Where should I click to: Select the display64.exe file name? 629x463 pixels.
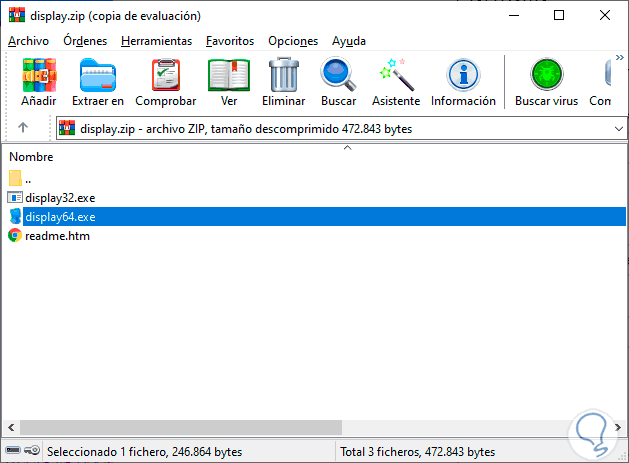point(60,217)
